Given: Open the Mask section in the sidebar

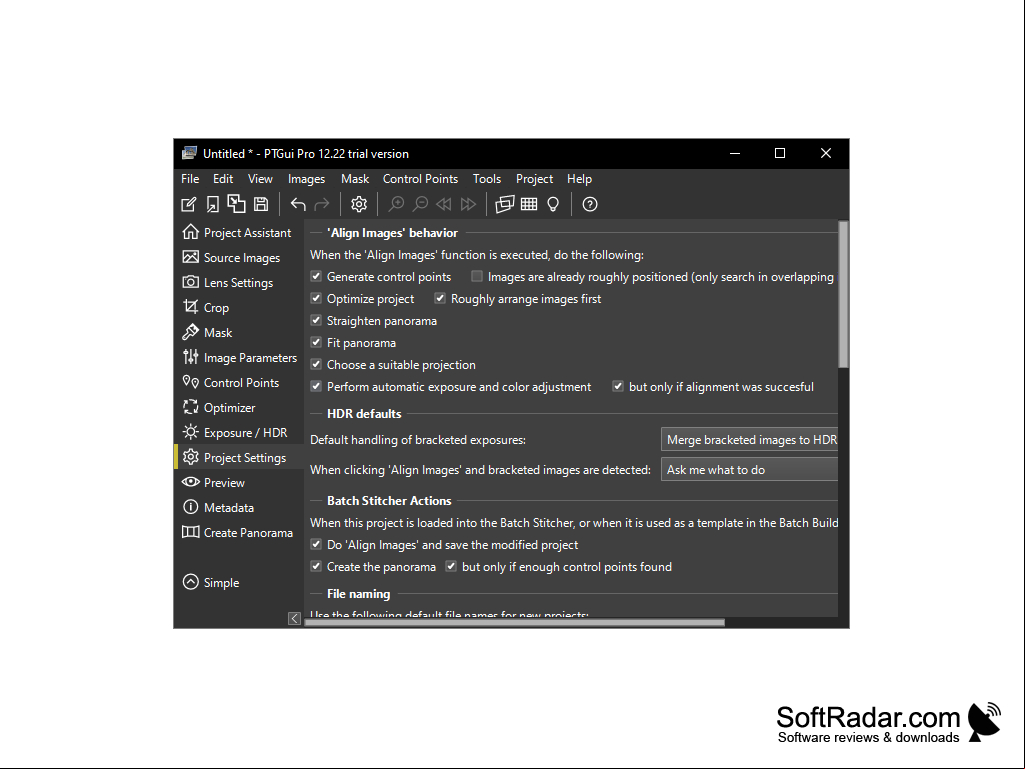Looking at the screenshot, I should tap(239, 333).
